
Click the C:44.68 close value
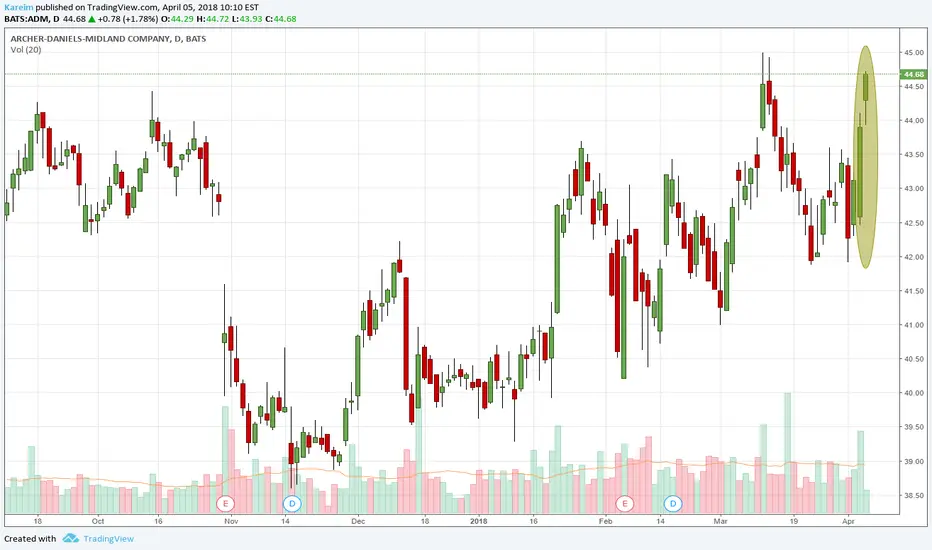click(x=281, y=19)
